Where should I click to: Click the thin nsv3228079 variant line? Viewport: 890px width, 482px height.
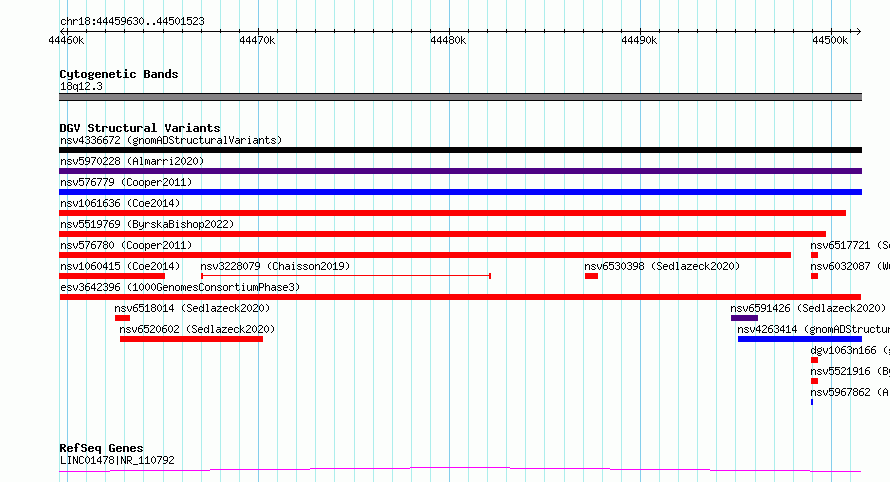coord(346,276)
